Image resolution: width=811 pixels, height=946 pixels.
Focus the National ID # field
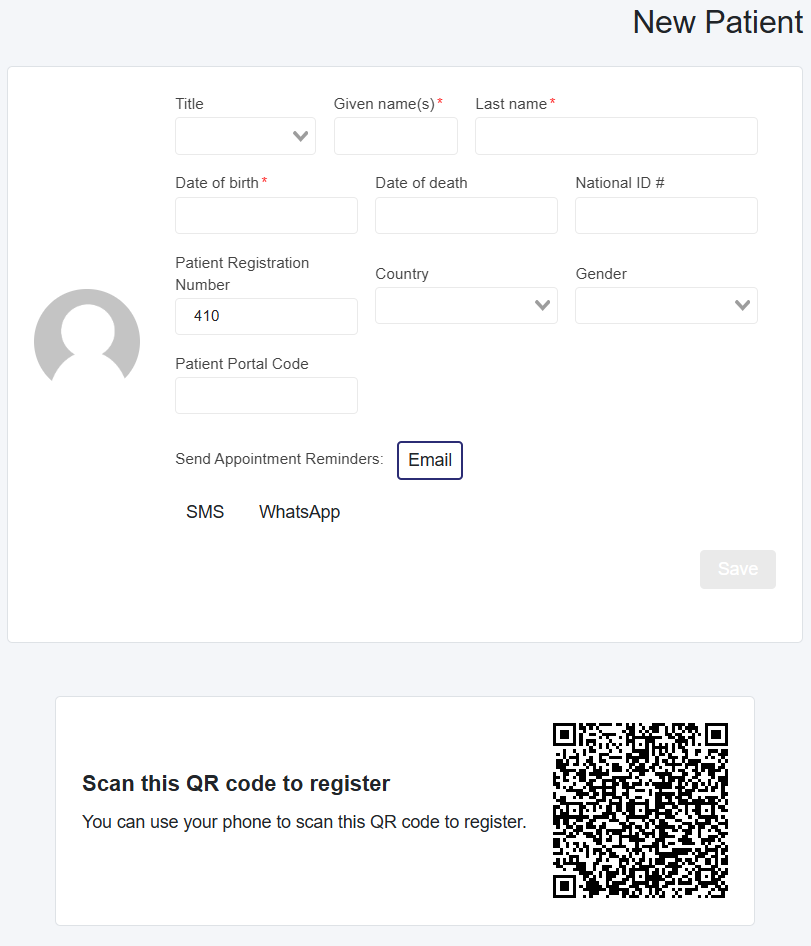click(x=666, y=215)
